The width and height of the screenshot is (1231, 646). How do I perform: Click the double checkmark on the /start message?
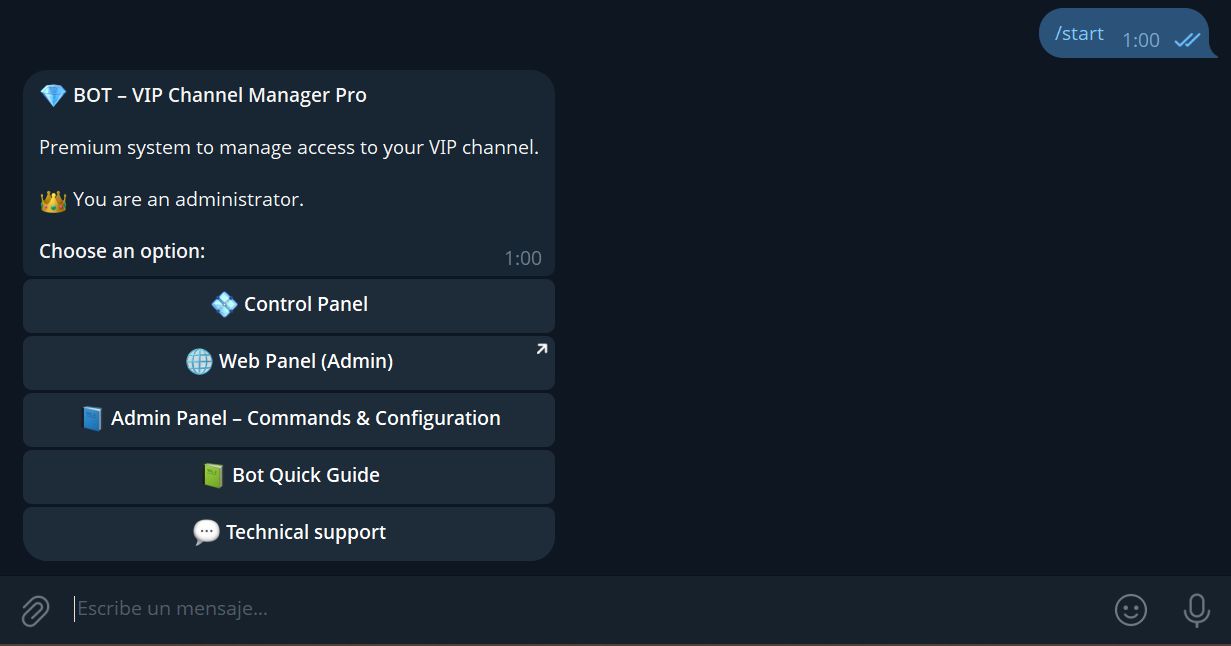(1187, 40)
